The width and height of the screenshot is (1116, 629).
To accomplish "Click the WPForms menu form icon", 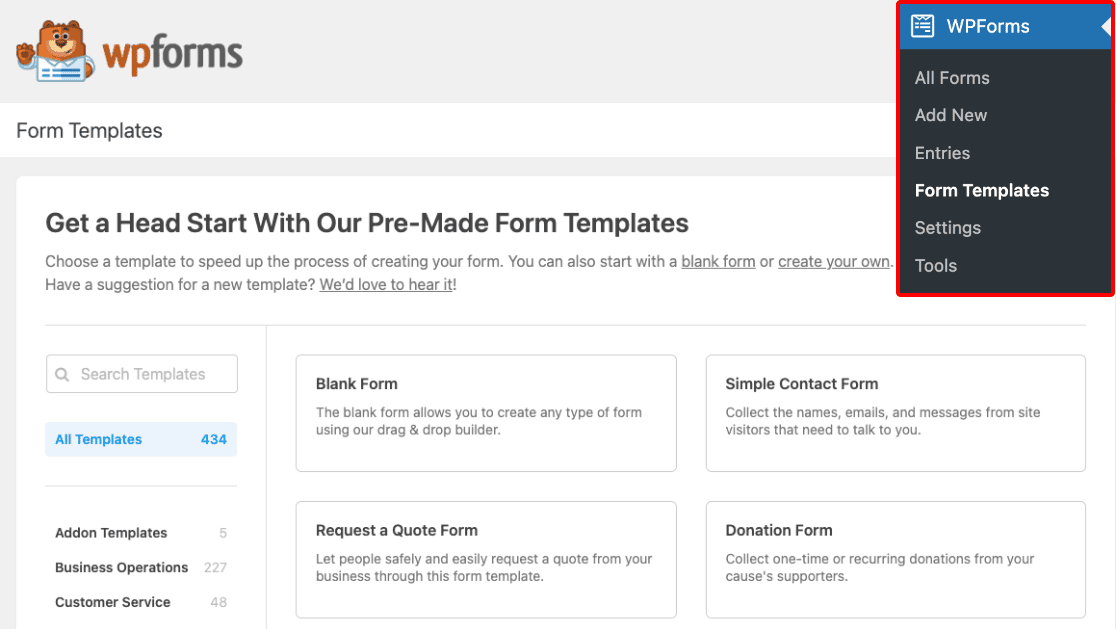I will click(x=922, y=26).
